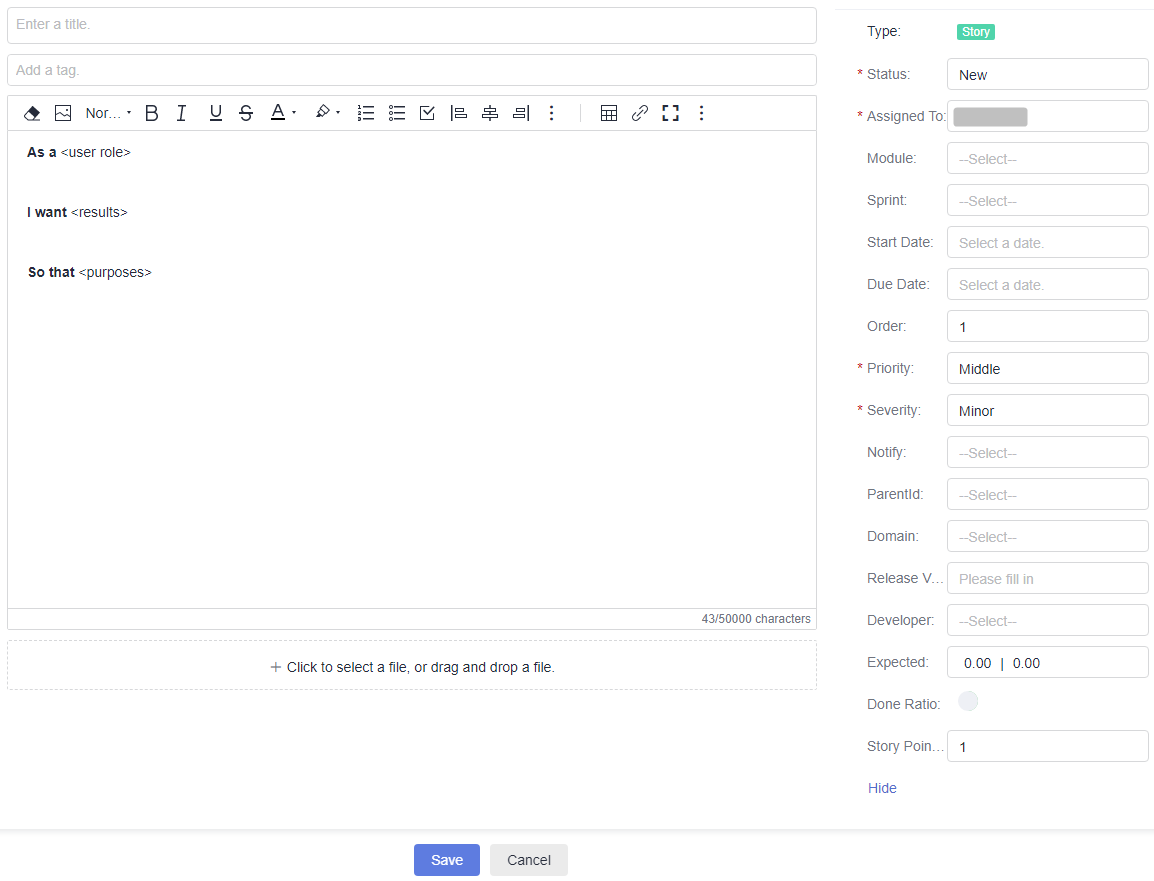Switch the editor to fullscreen
The width and height of the screenshot is (1154, 881).
pyautogui.click(x=670, y=113)
